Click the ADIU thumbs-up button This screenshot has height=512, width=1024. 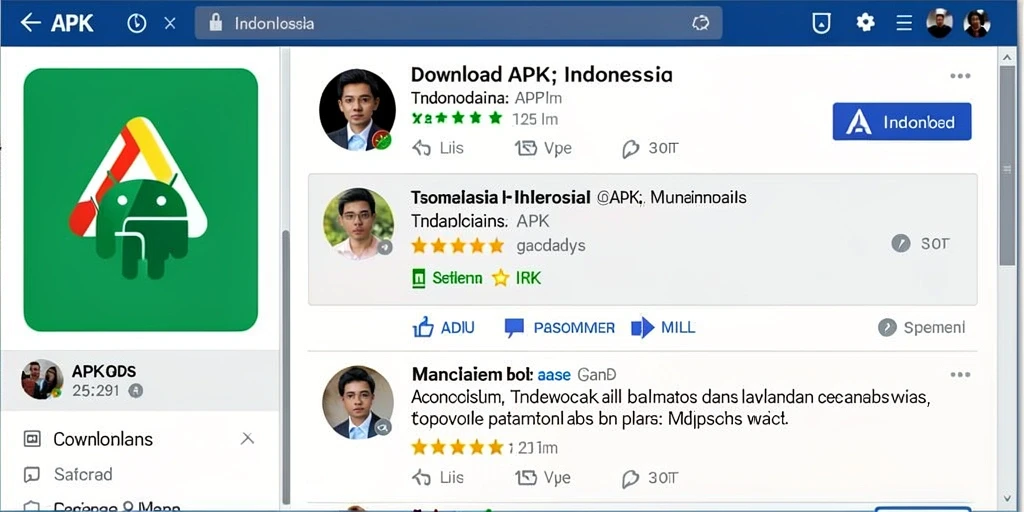tap(443, 327)
